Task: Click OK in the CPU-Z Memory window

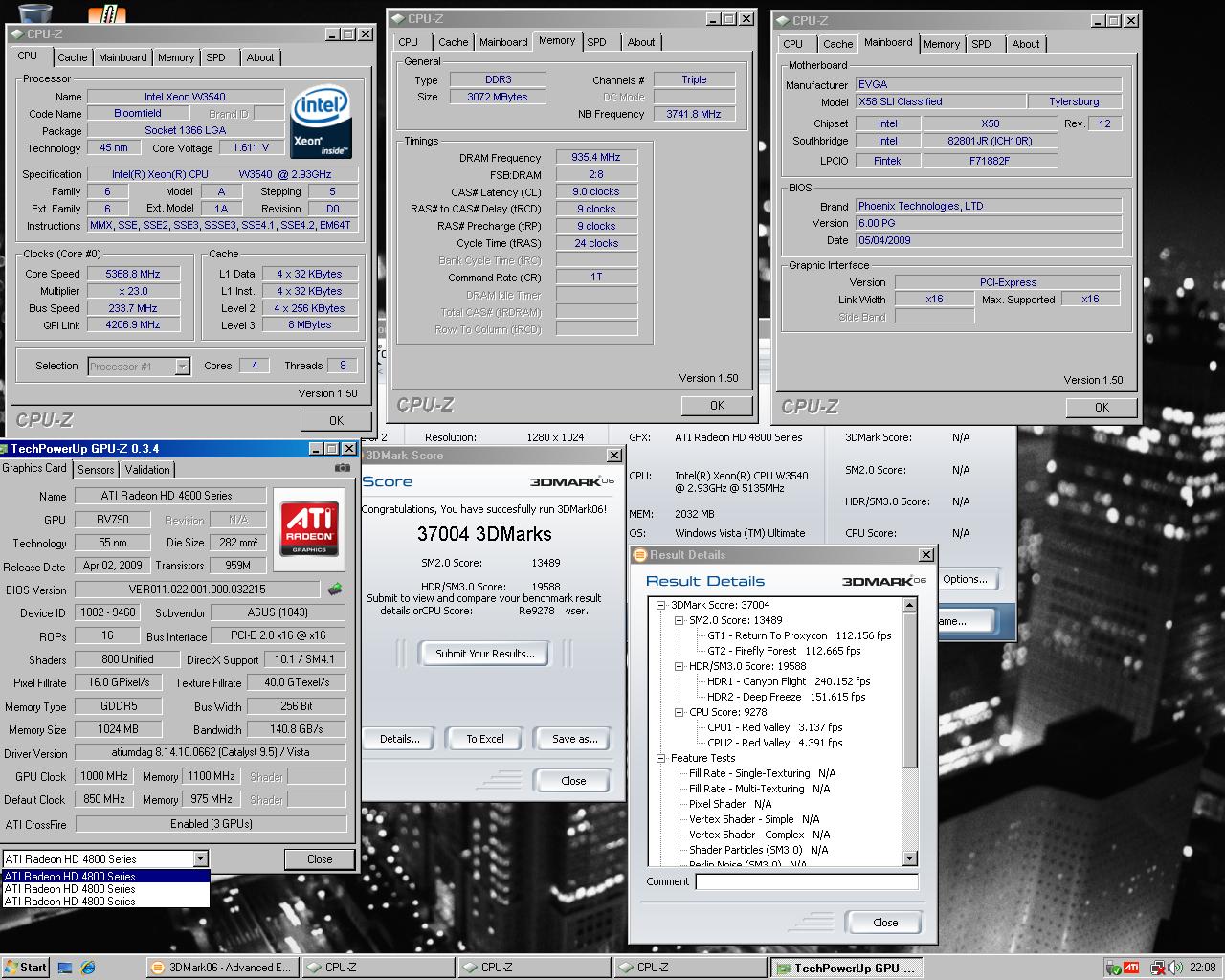Action: (x=717, y=406)
